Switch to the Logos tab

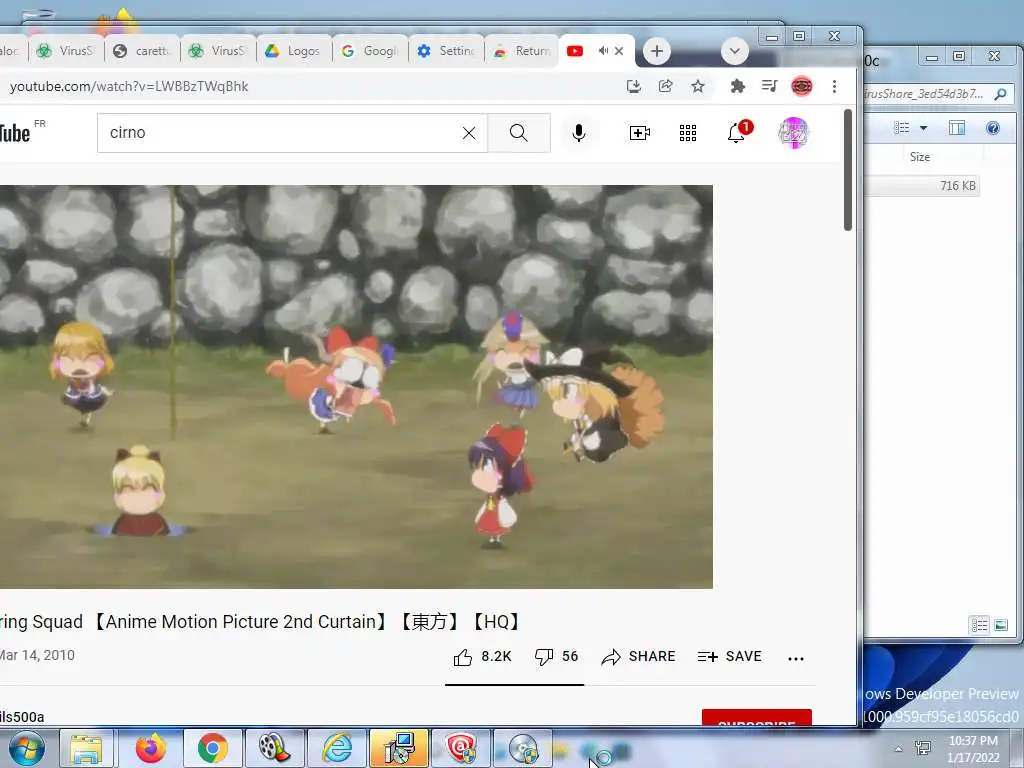(x=293, y=51)
